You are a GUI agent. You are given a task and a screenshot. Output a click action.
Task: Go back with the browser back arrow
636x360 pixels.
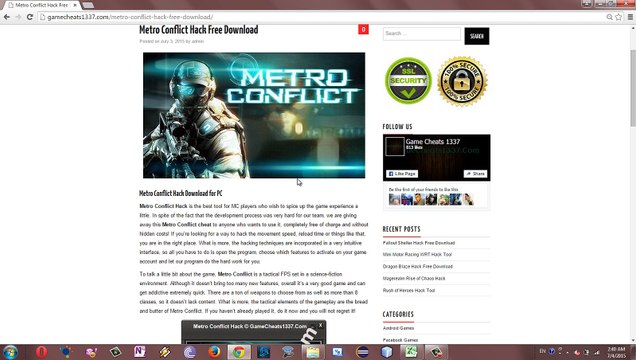(x=7, y=17)
